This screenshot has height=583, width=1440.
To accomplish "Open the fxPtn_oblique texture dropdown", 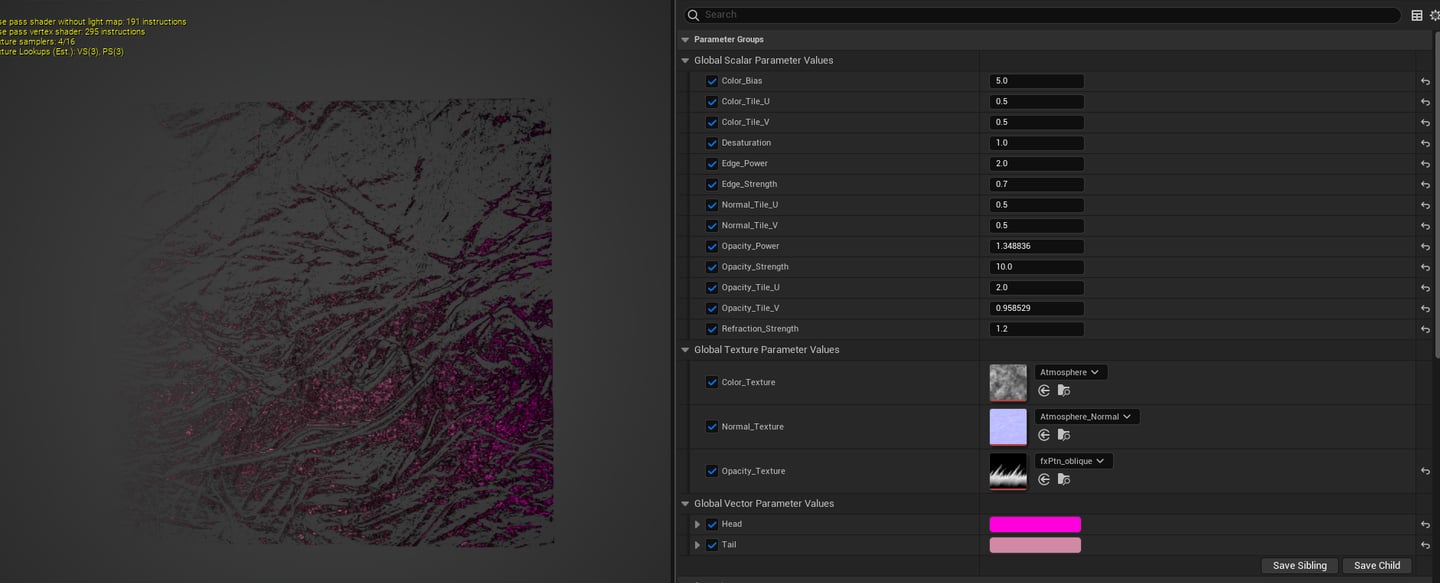I will click(x=1073, y=461).
